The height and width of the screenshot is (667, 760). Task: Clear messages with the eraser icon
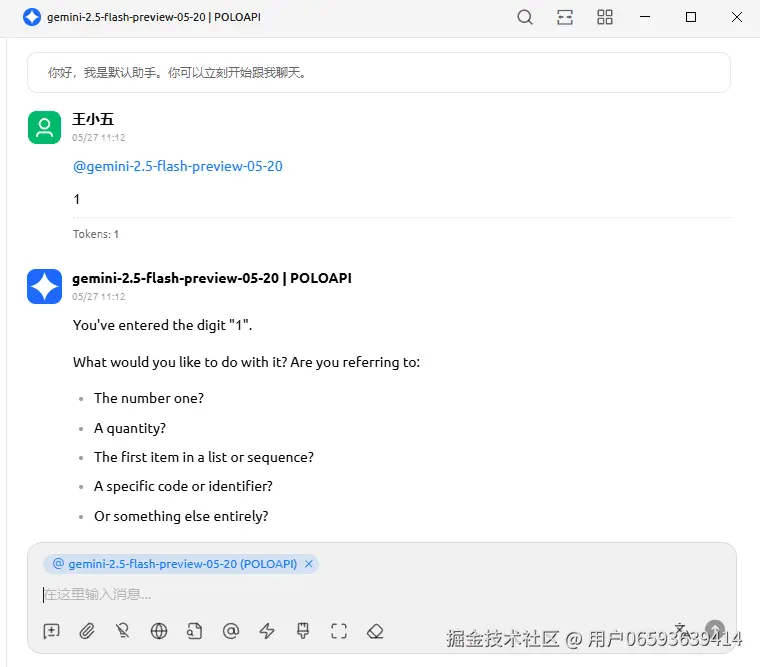tap(375, 631)
